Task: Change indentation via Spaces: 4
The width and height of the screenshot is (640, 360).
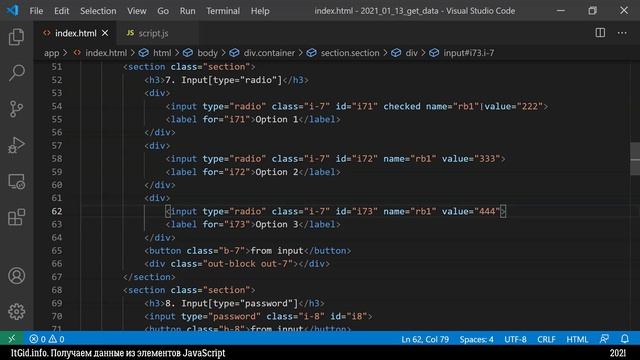Action: click(x=476, y=339)
